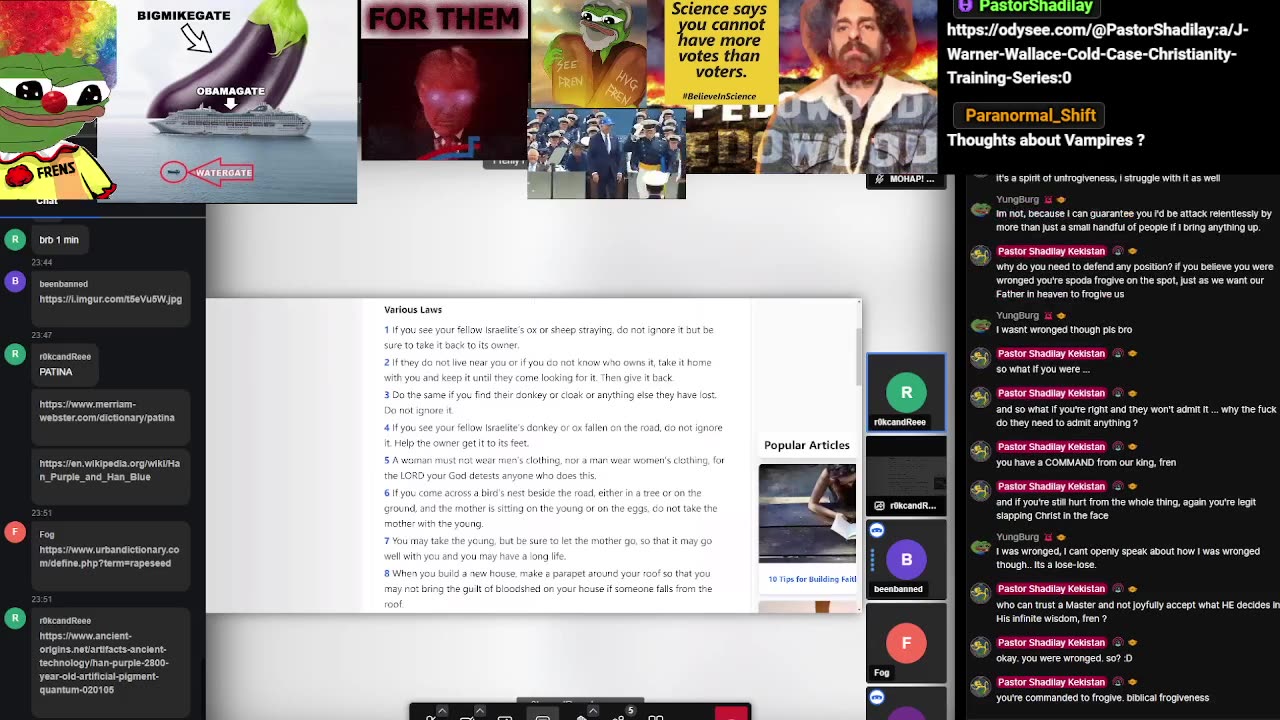Click the screen-share icon on the r0kcandR... tile
Screen dimensions: 1280x720
(x=879, y=506)
